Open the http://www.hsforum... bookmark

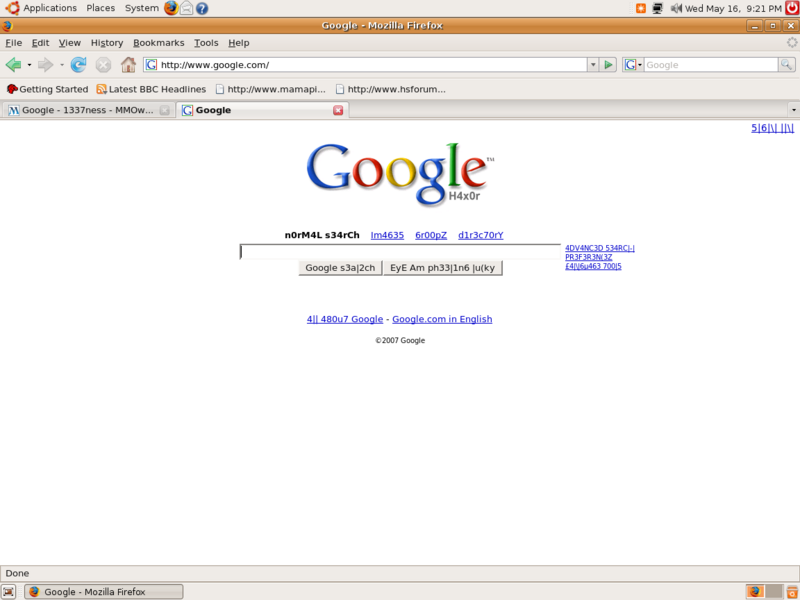click(391, 89)
